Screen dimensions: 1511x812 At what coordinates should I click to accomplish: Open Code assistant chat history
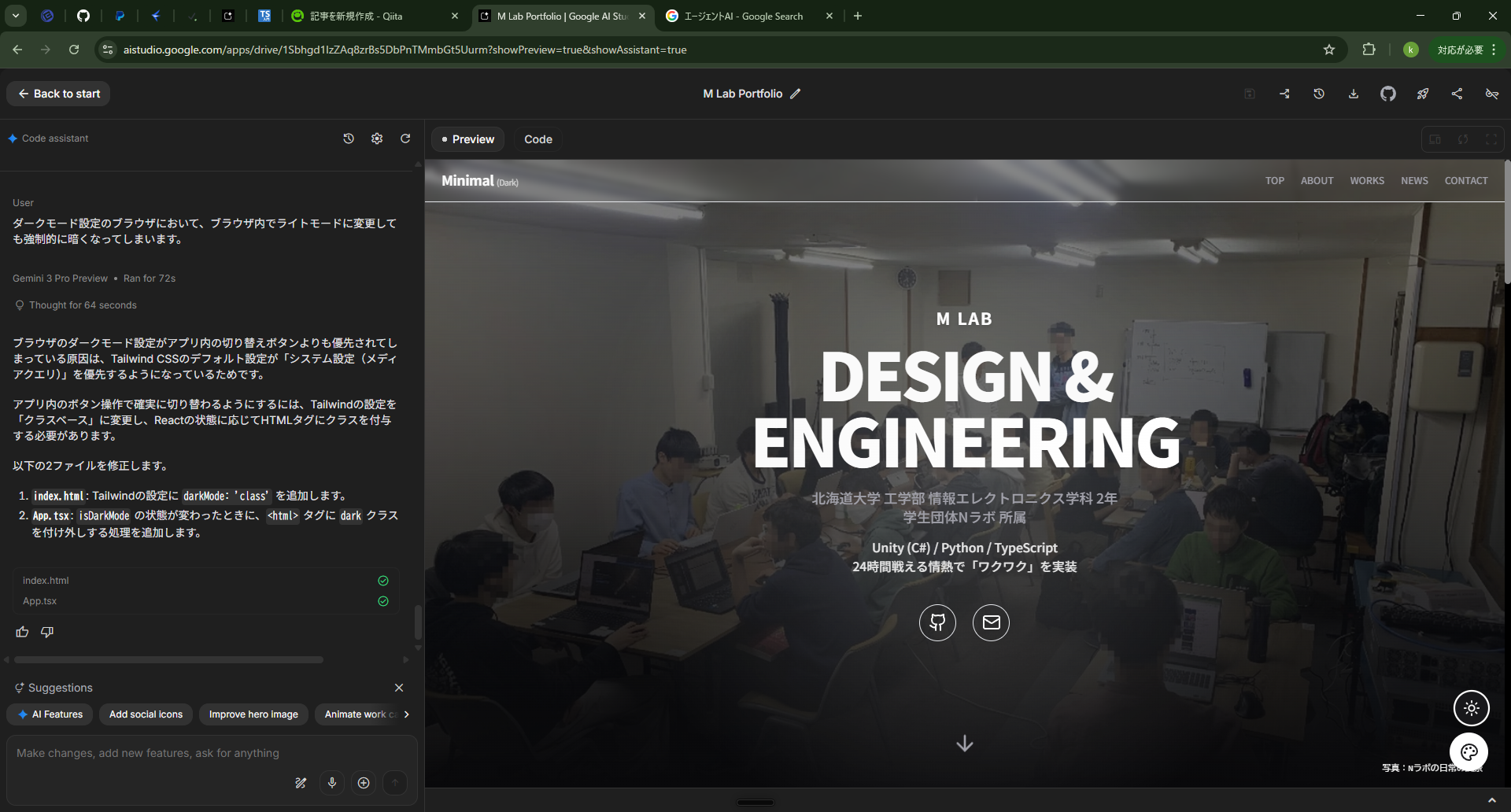pos(349,138)
